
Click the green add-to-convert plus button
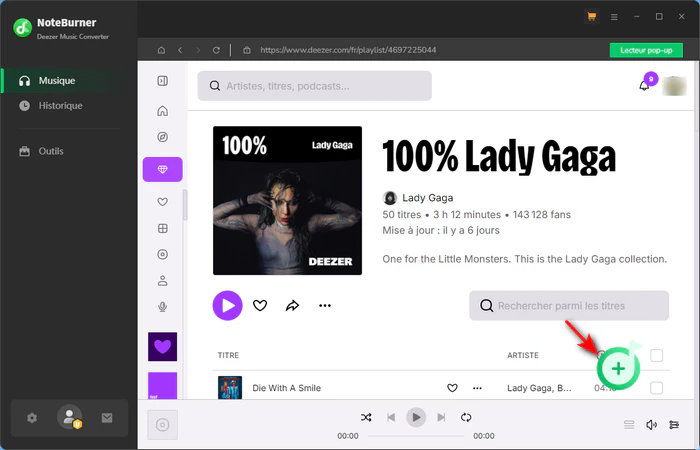tap(618, 368)
